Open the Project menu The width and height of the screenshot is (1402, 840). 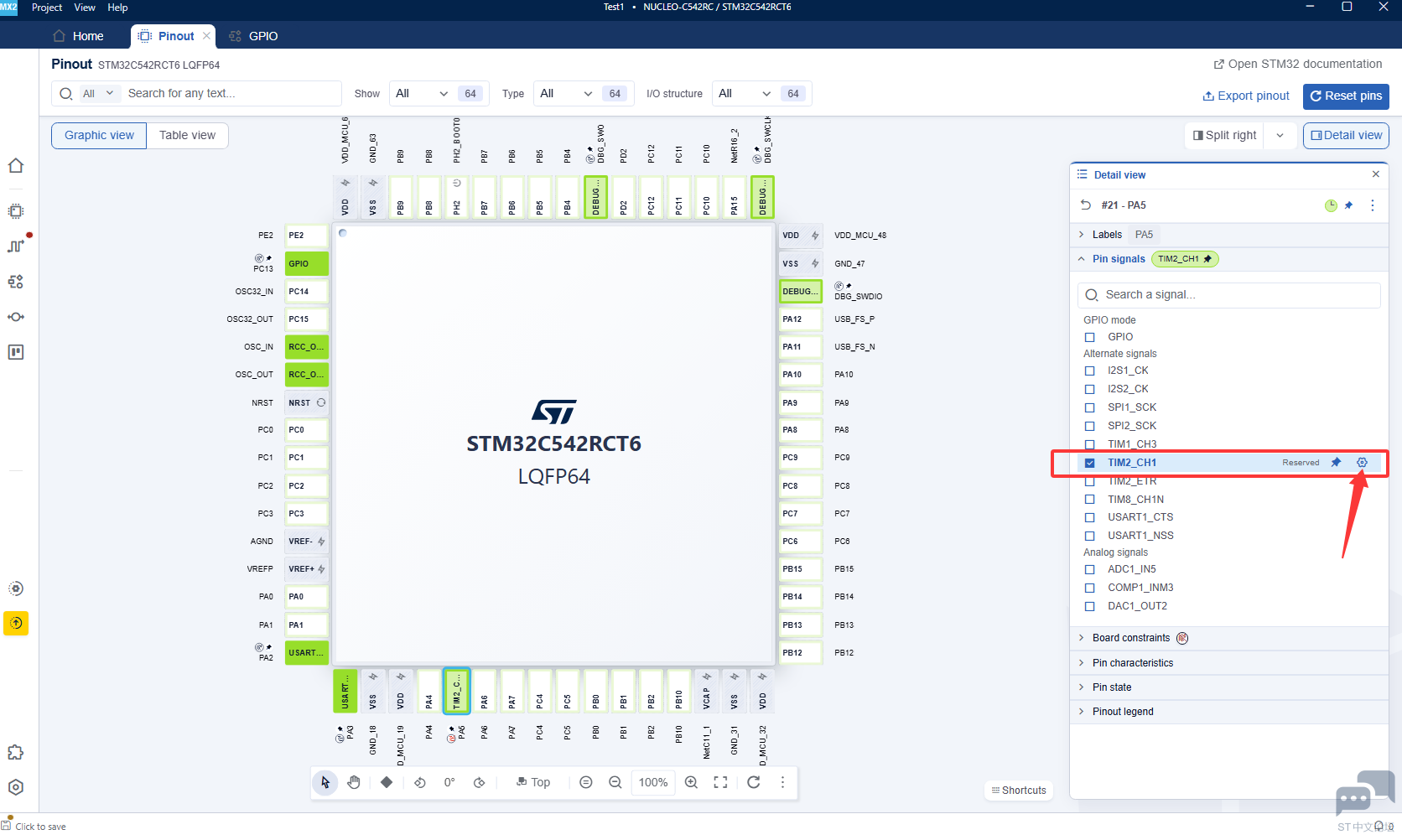(47, 8)
